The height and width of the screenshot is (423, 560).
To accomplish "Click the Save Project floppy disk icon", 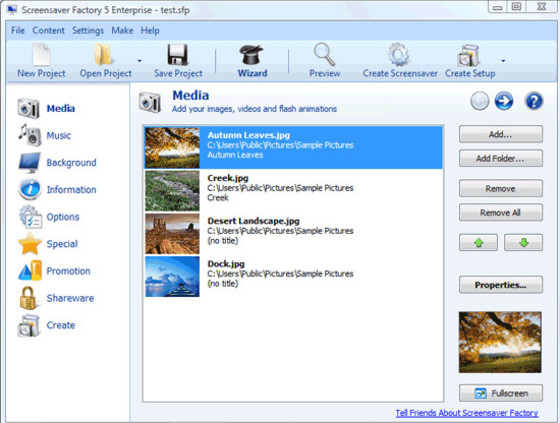I will [x=178, y=55].
